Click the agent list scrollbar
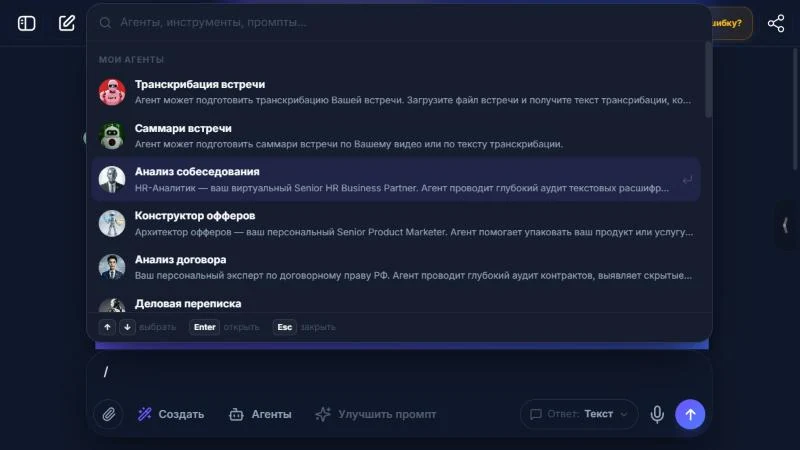This screenshot has height=450, width=800. pyautogui.click(x=708, y=80)
